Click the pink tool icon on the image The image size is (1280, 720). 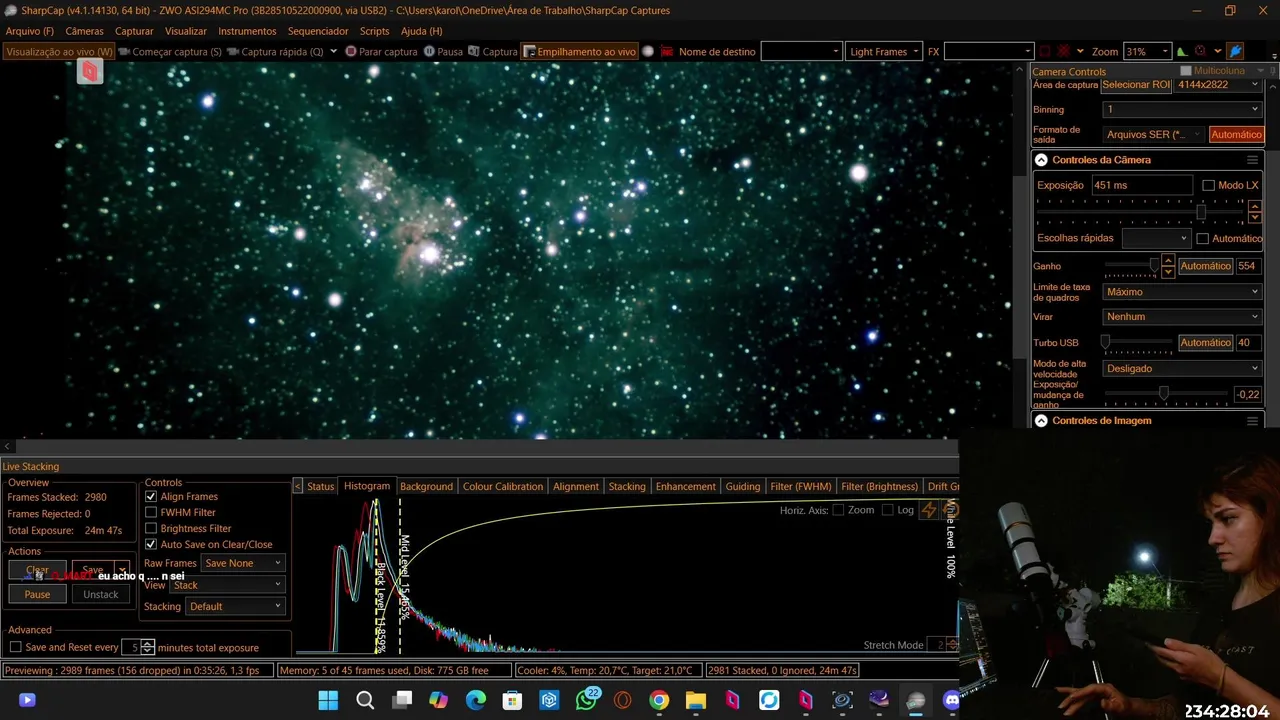pyautogui.click(x=90, y=70)
